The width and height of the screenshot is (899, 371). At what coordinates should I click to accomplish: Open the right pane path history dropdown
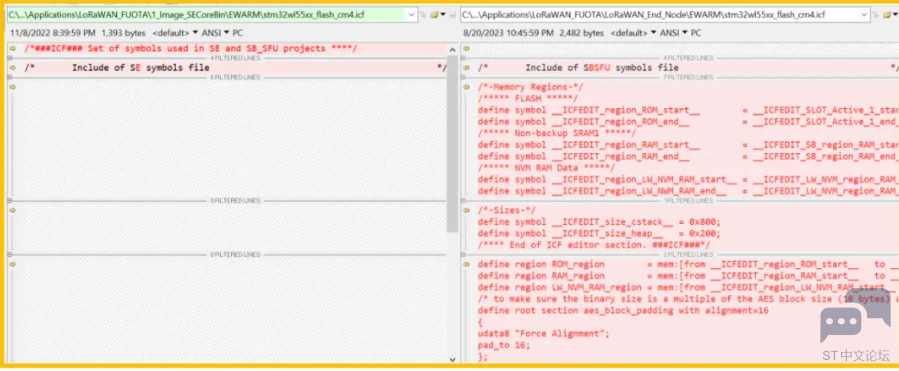pyautogui.click(x=865, y=15)
